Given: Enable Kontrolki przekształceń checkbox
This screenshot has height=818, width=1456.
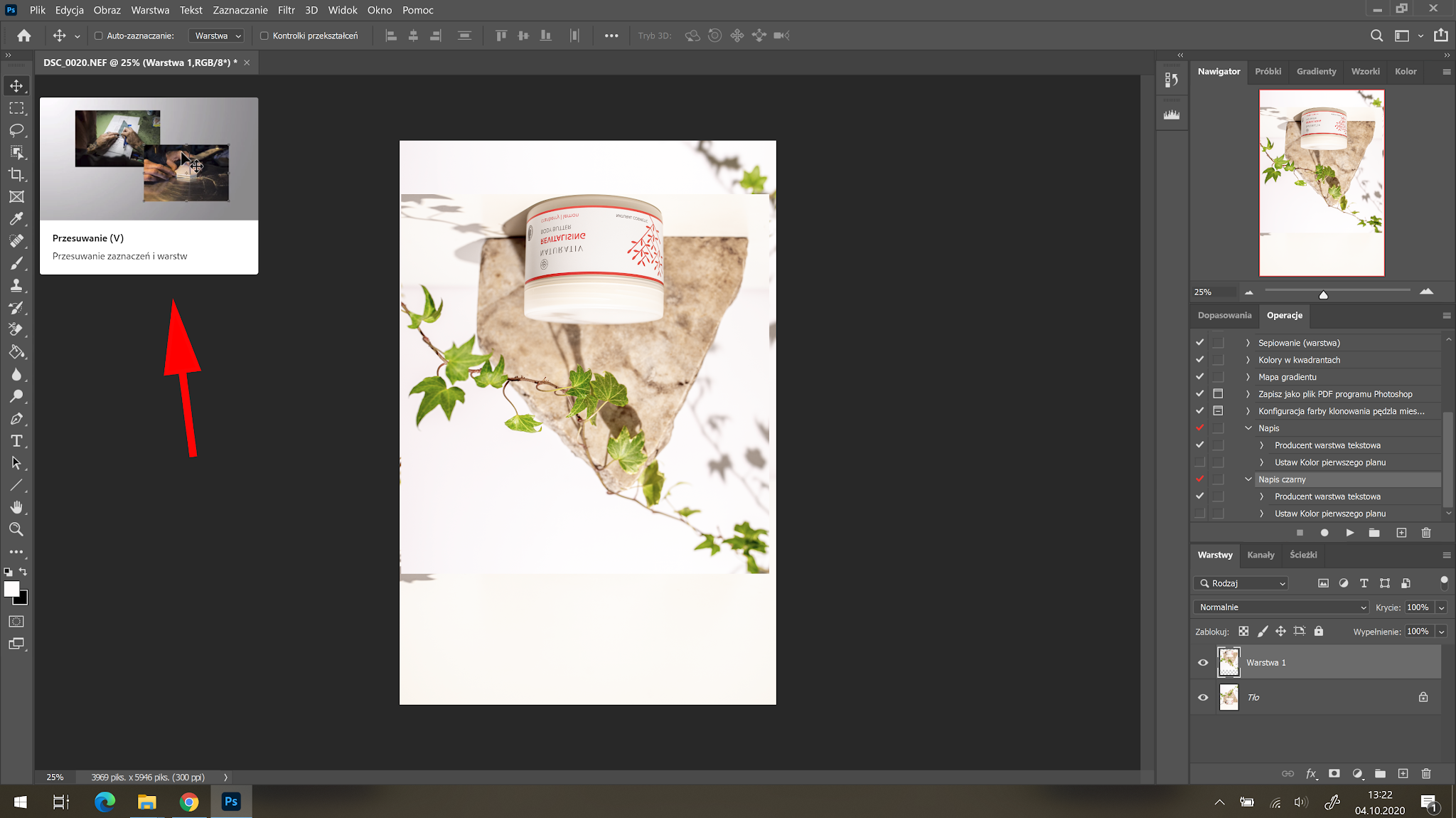Looking at the screenshot, I should point(264,36).
